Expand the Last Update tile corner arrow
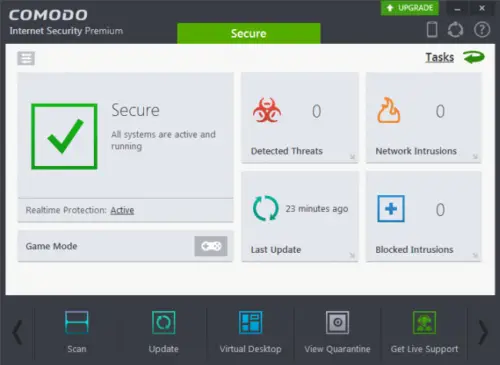The width and height of the screenshot is (500, 365). (x=352, y=255)
